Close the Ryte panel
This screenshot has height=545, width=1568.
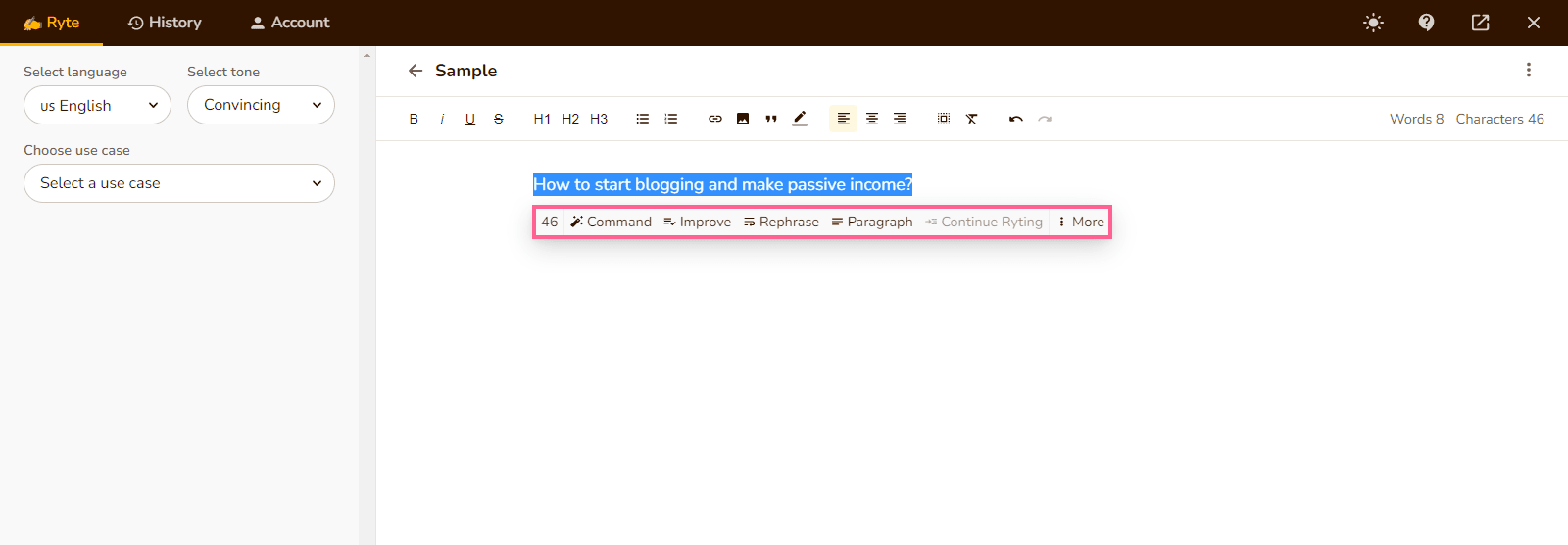(1534, 23)
